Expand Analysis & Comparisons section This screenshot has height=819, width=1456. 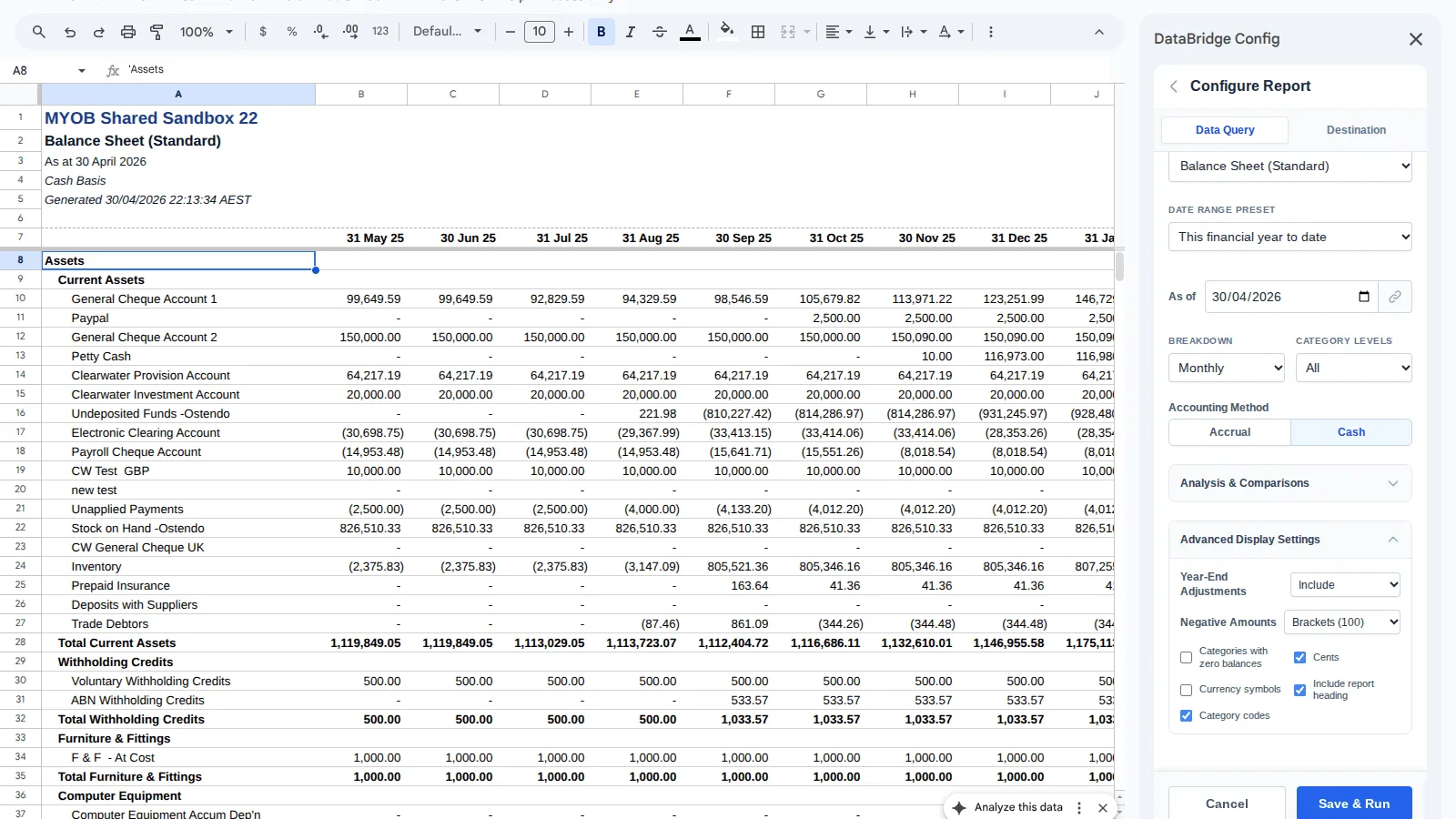(1290, 483)
